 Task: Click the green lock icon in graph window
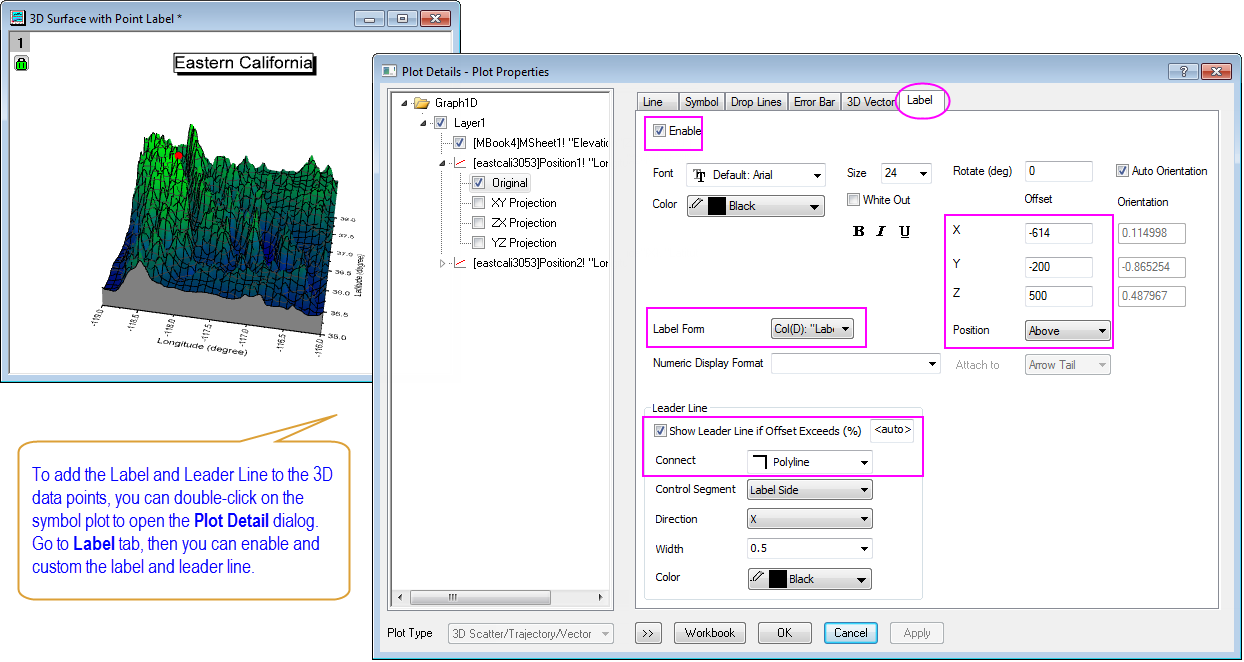pyautogui.click(x=21, y=63)
